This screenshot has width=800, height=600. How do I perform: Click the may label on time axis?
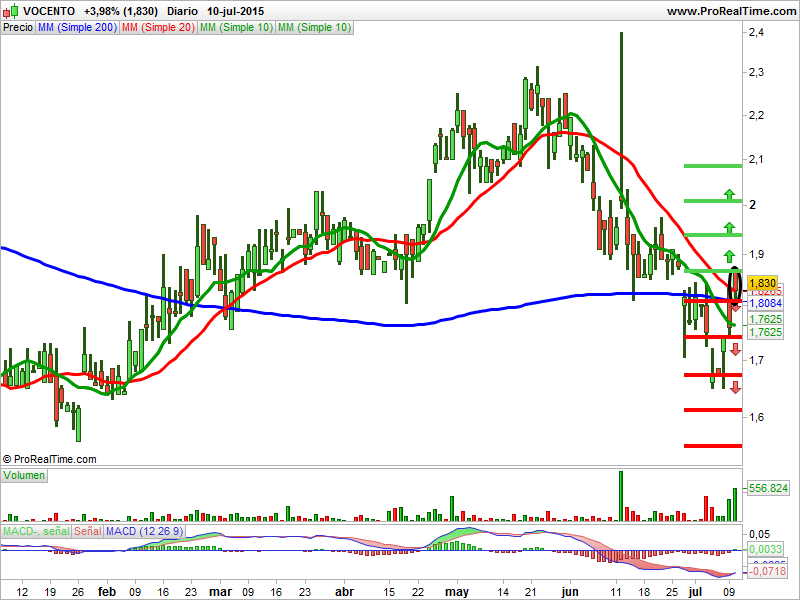[457, 592]
